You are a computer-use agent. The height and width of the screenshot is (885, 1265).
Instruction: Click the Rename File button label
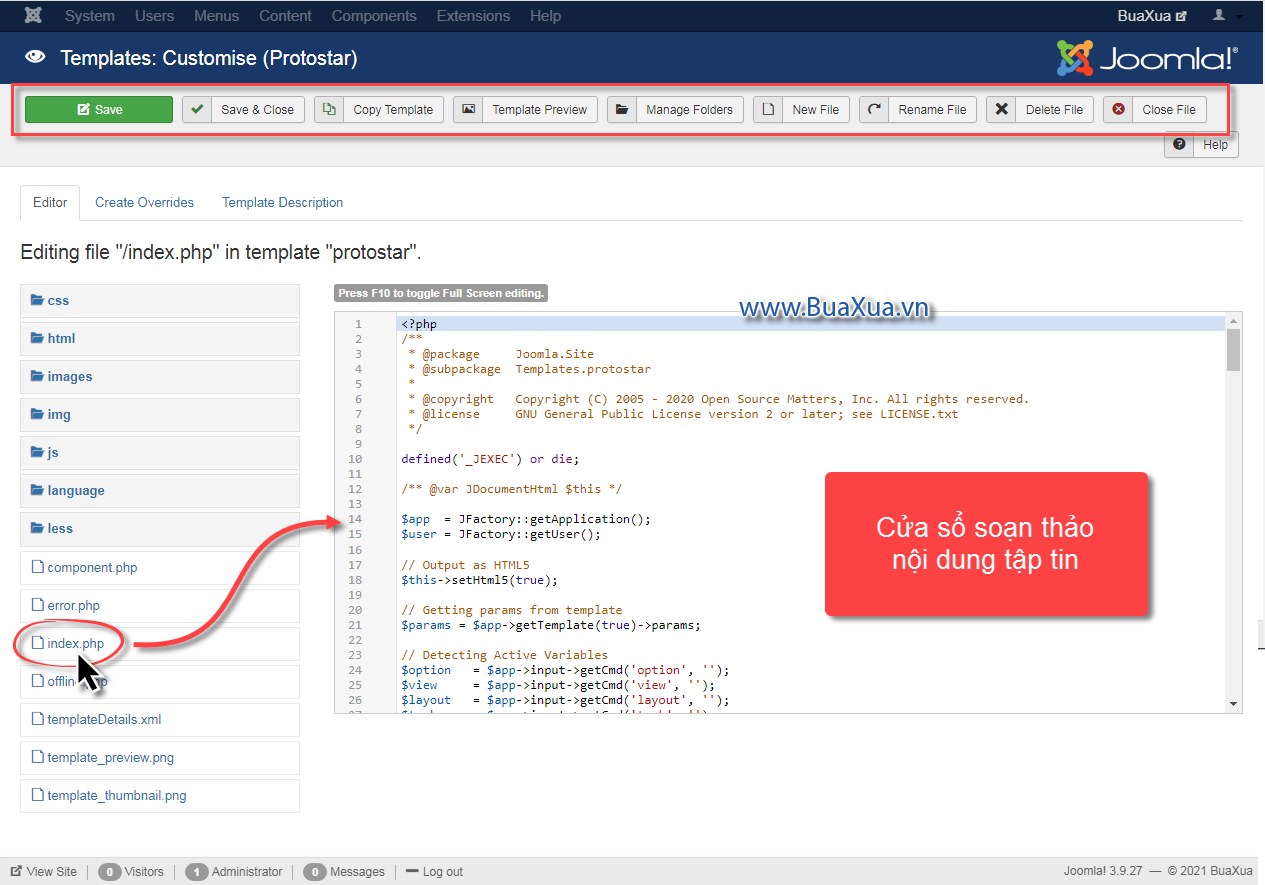click(x=932, y=110)
